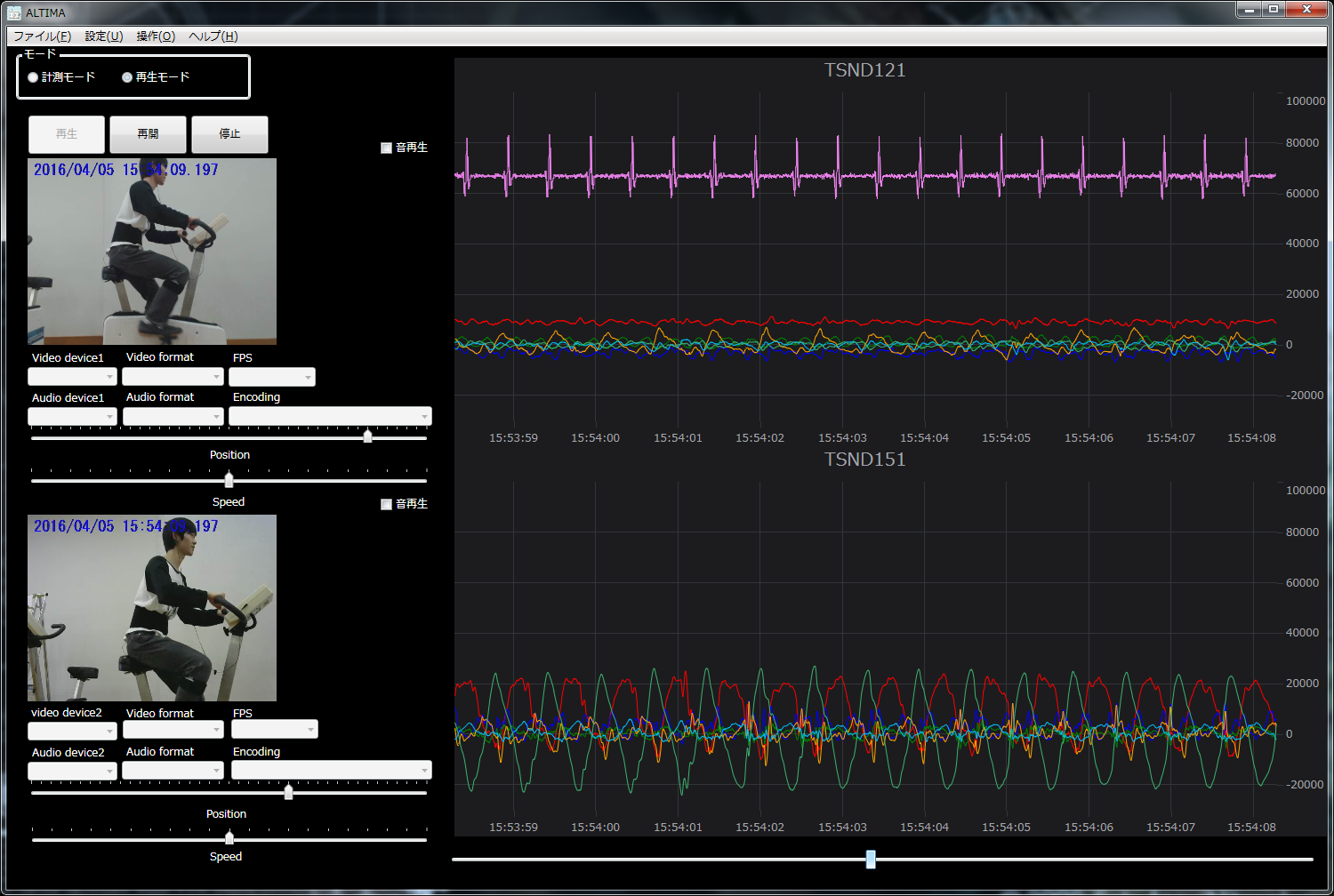Click the graph timeline slider handle
The height and width of the screenshot is (896, 1334).
tap(871, 859)
